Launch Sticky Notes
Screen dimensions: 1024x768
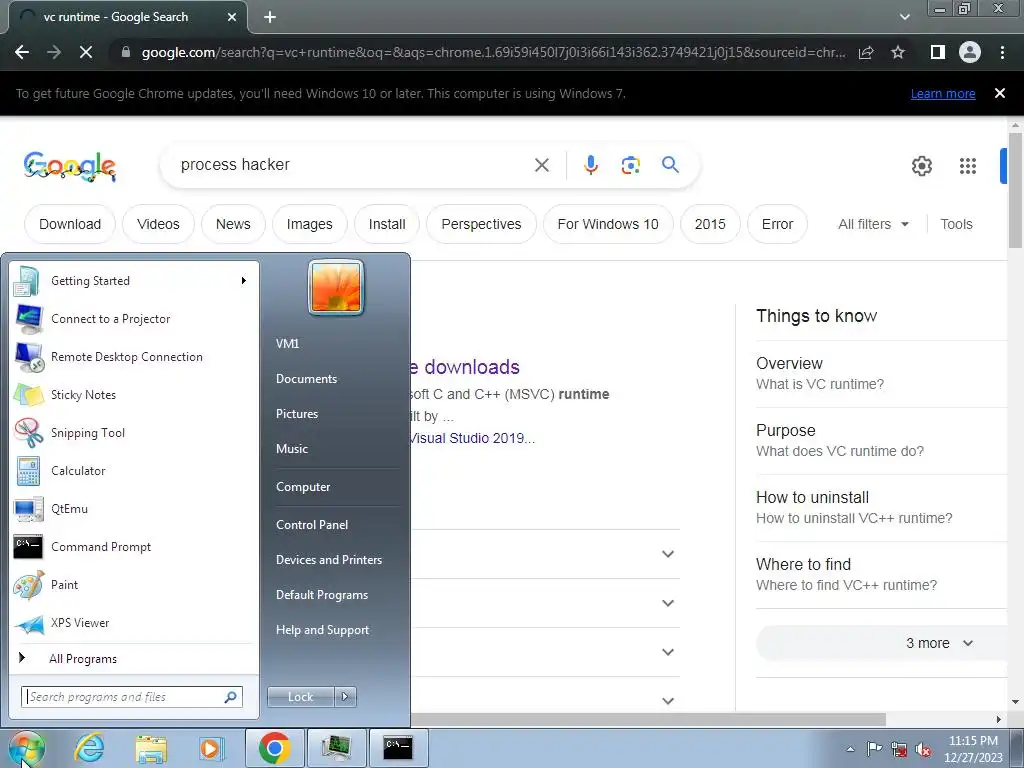(x=133, y=394)
